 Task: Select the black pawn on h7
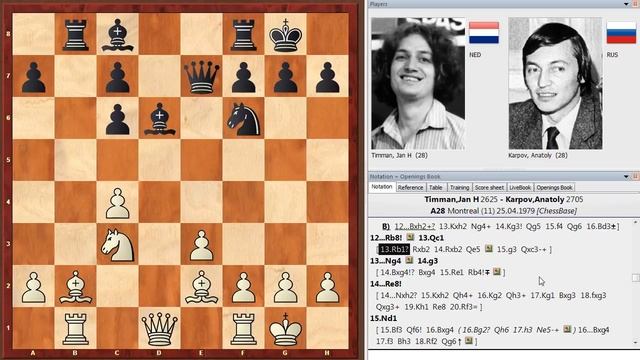tap(328, 77)
